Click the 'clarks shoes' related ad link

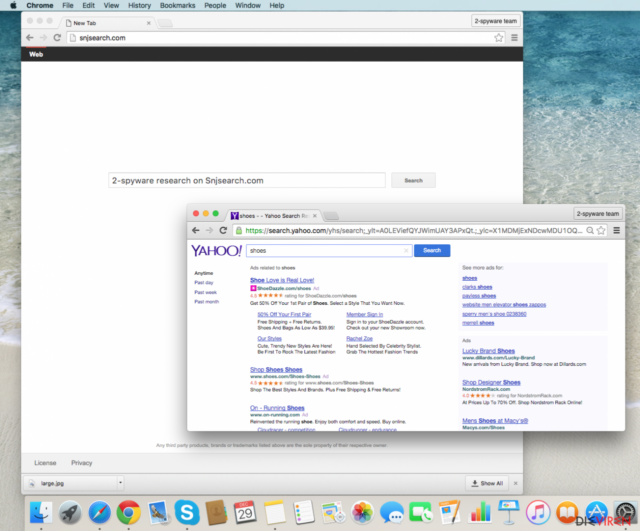coord(477,287)
